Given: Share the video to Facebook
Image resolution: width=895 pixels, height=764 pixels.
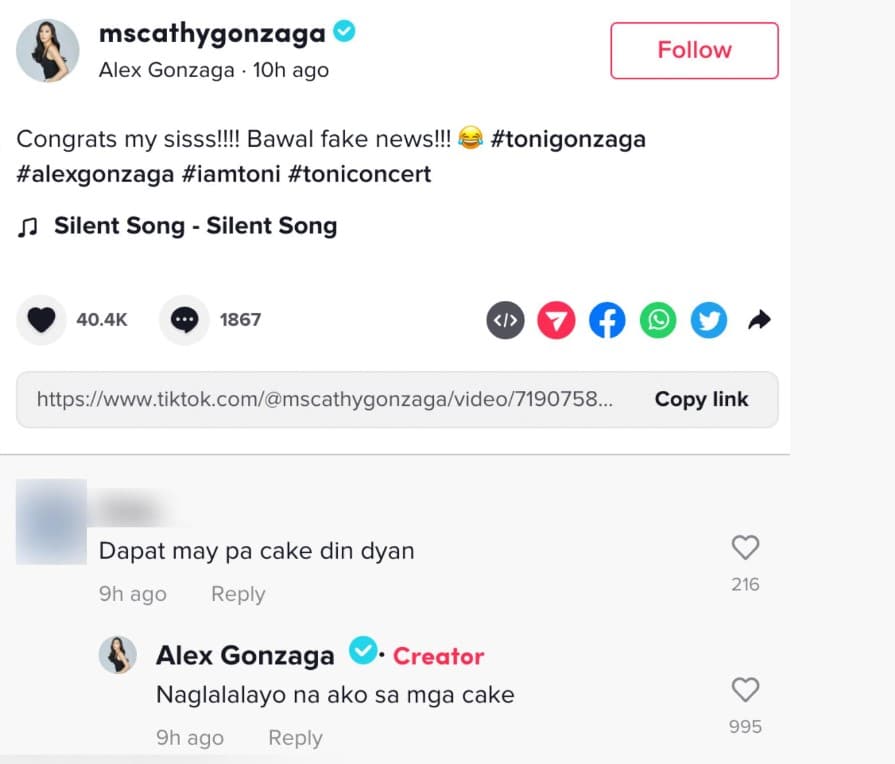Looking at the screenshot, I should (x=607, y=320).
